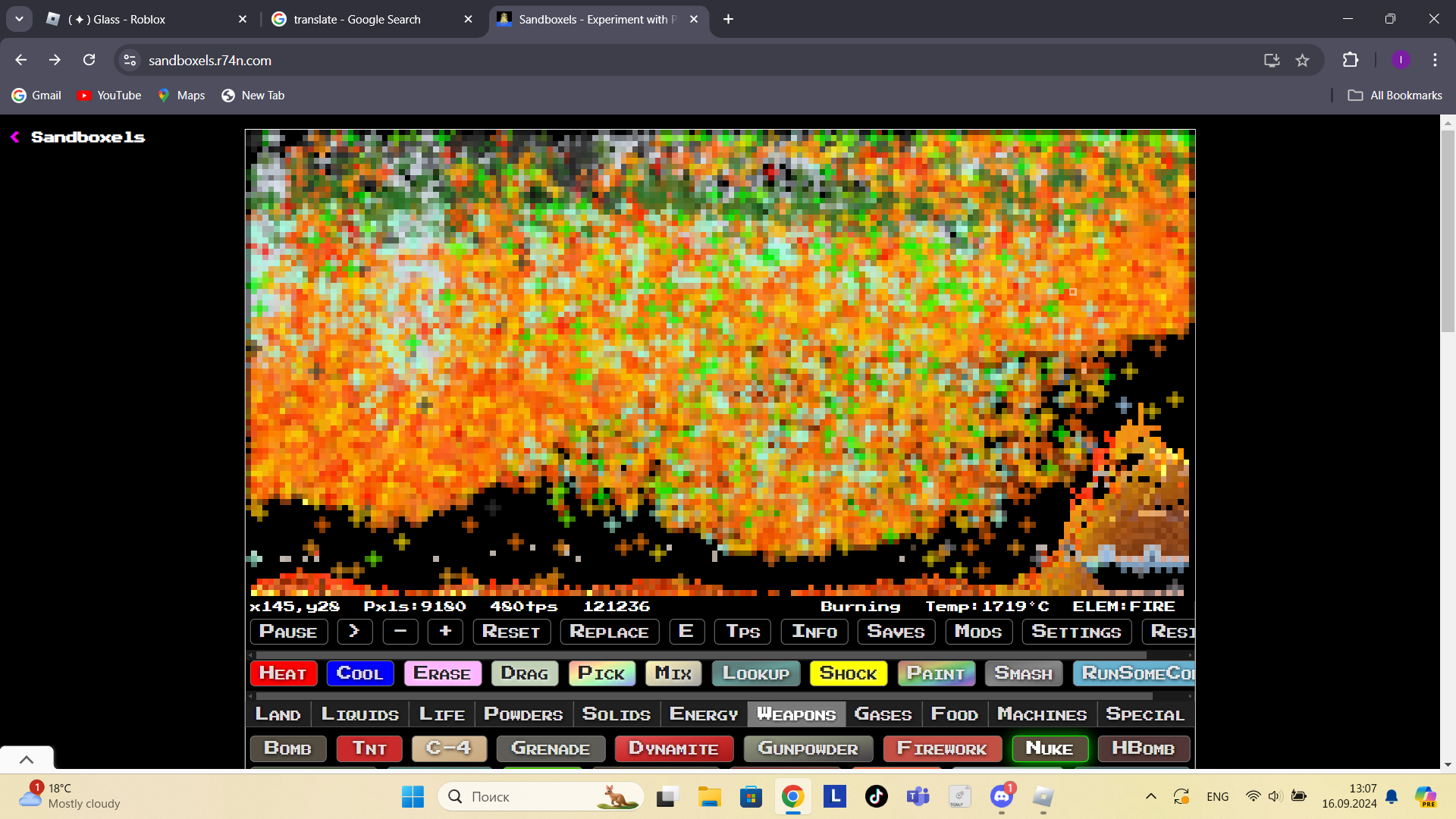Show hidden system tray icons
The width and height of the screenshot is (1456, 819).
tap(1150, 797)
